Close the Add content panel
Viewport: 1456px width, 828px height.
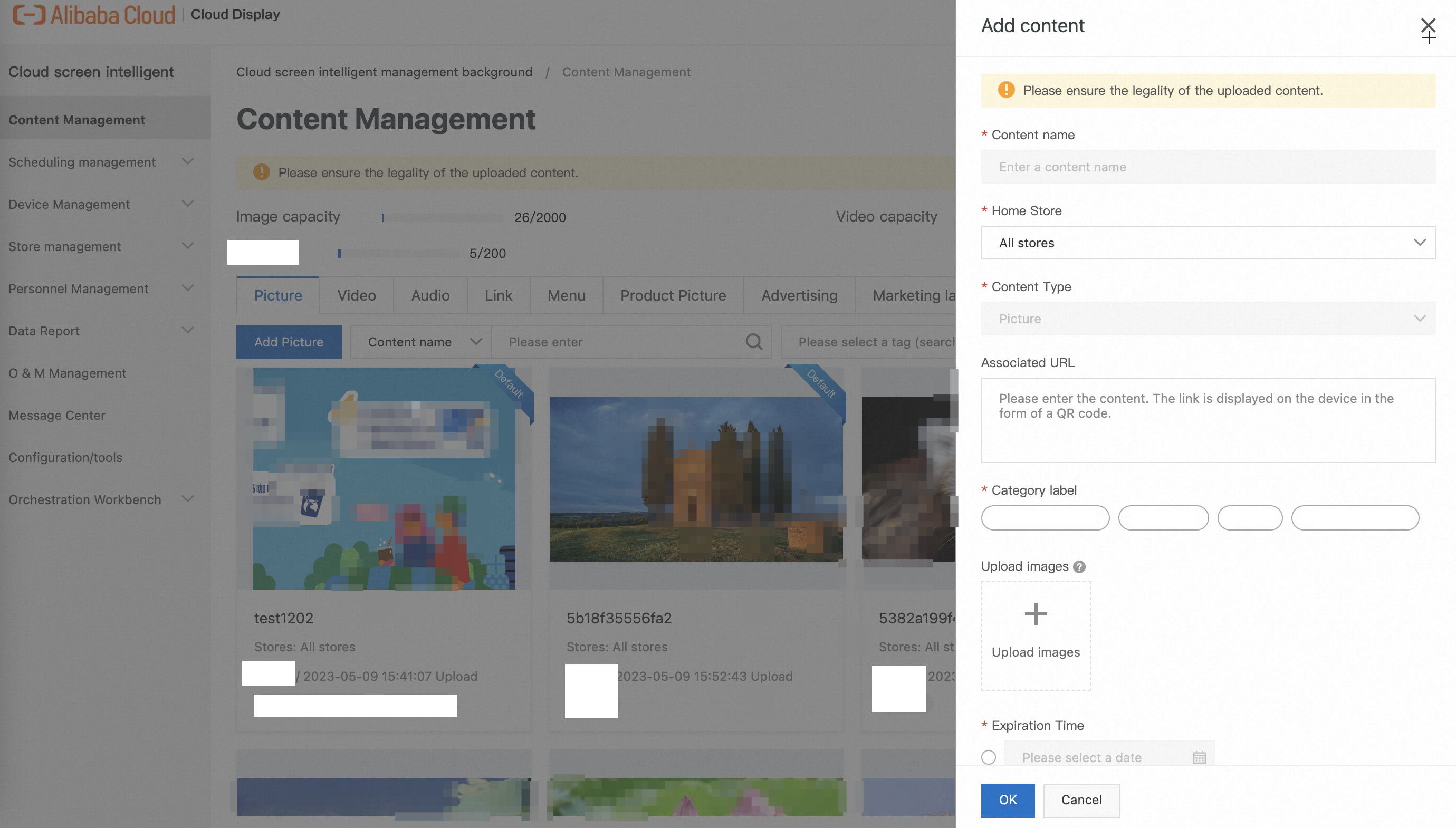[x=1428, y=25]
